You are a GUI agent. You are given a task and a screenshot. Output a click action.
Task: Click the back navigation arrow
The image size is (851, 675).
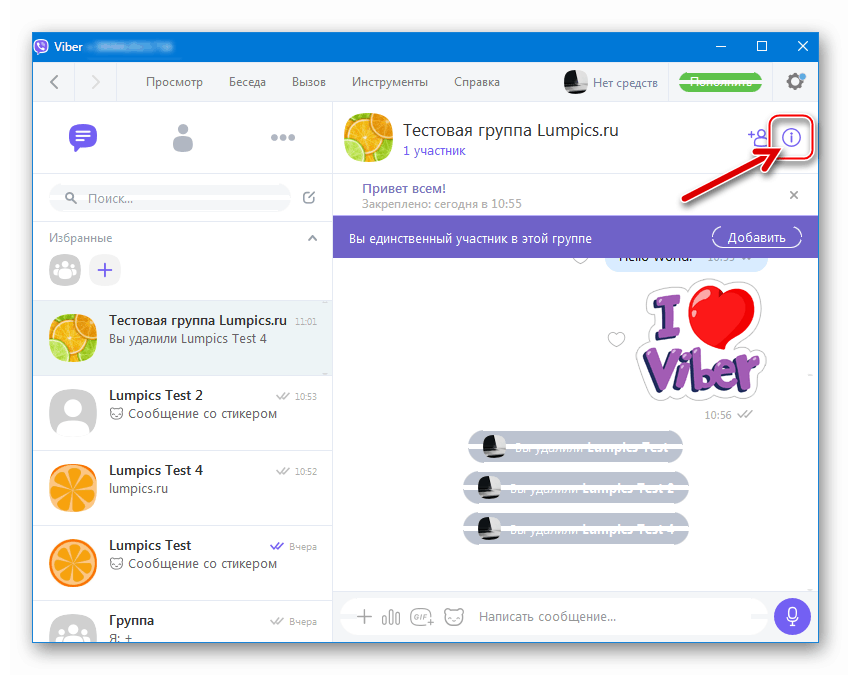coord(54,82)
